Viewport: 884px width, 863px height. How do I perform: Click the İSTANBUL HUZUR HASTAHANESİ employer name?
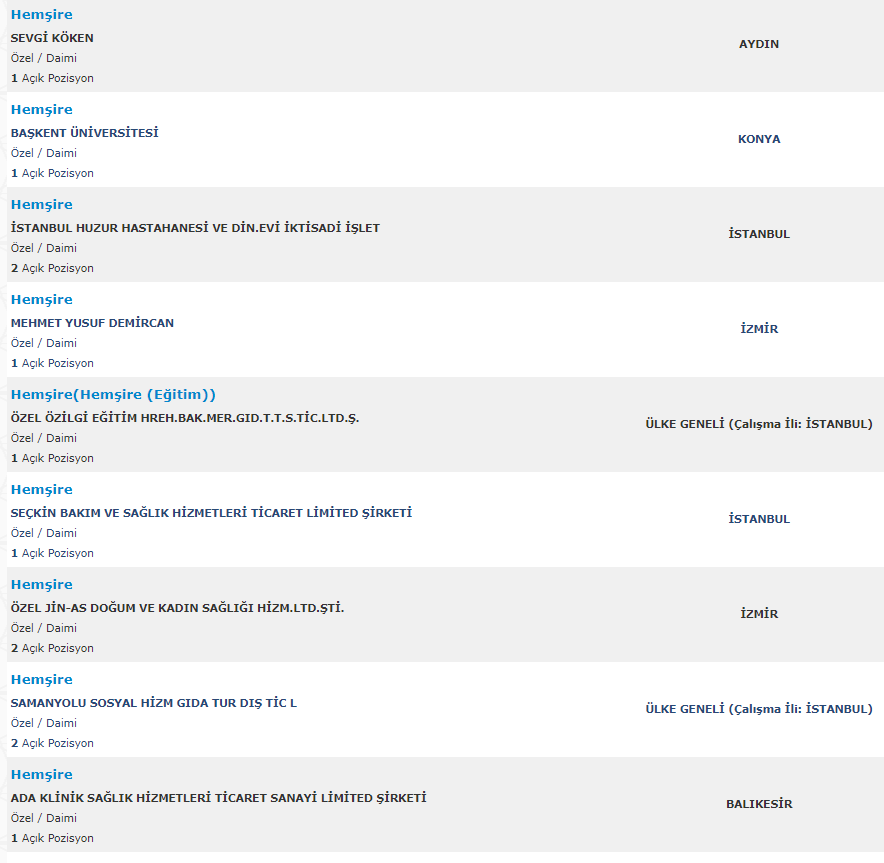(195, 228)
